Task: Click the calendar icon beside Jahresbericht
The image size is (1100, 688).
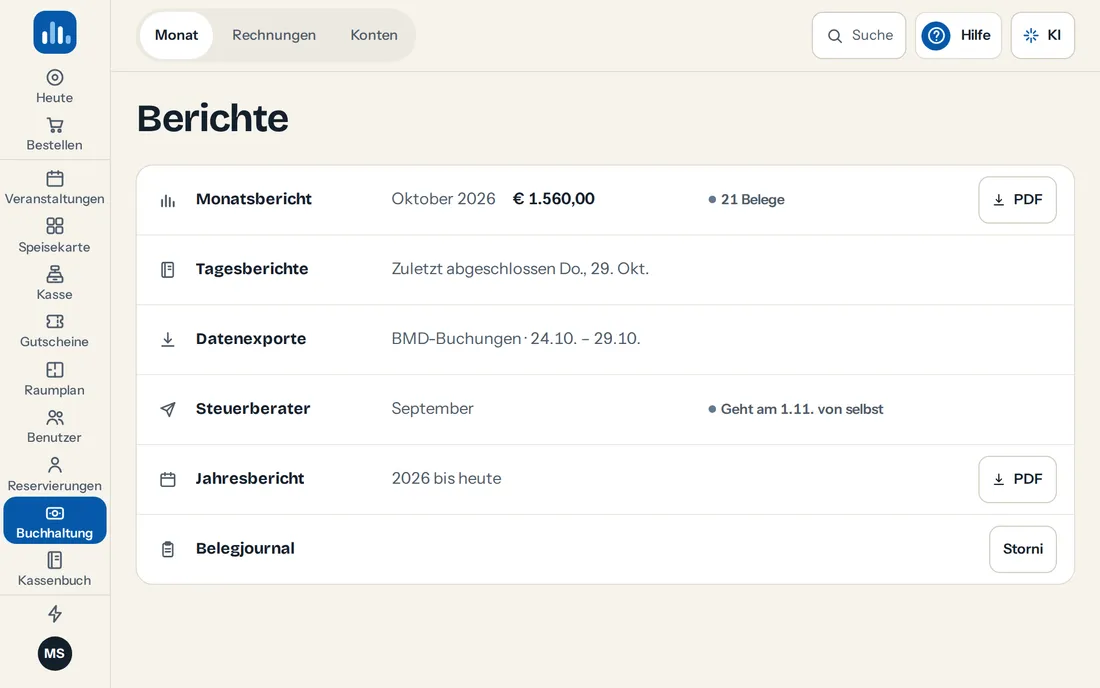Action: [x=168, y=480]
